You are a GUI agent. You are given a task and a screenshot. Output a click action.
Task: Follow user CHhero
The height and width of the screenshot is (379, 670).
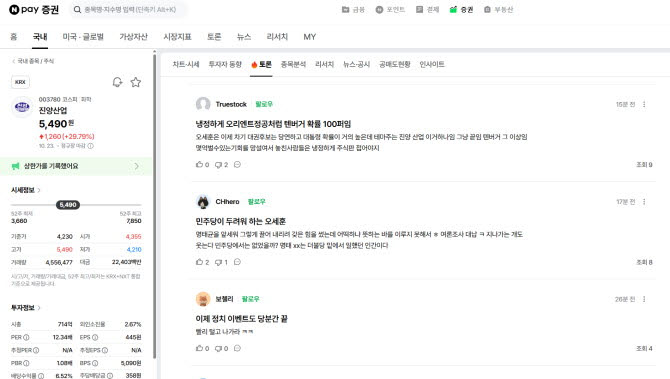(256, 201)
